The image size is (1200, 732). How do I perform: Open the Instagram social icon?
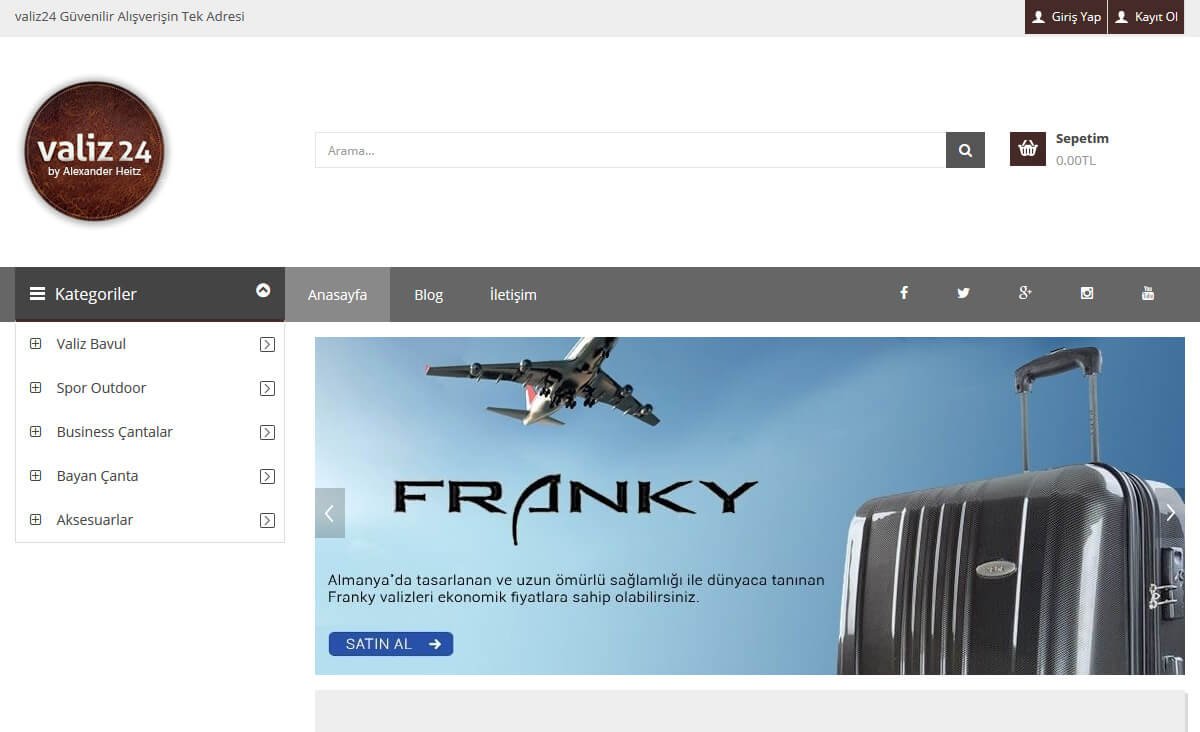pyautogui.click(x=1087, y=293)
